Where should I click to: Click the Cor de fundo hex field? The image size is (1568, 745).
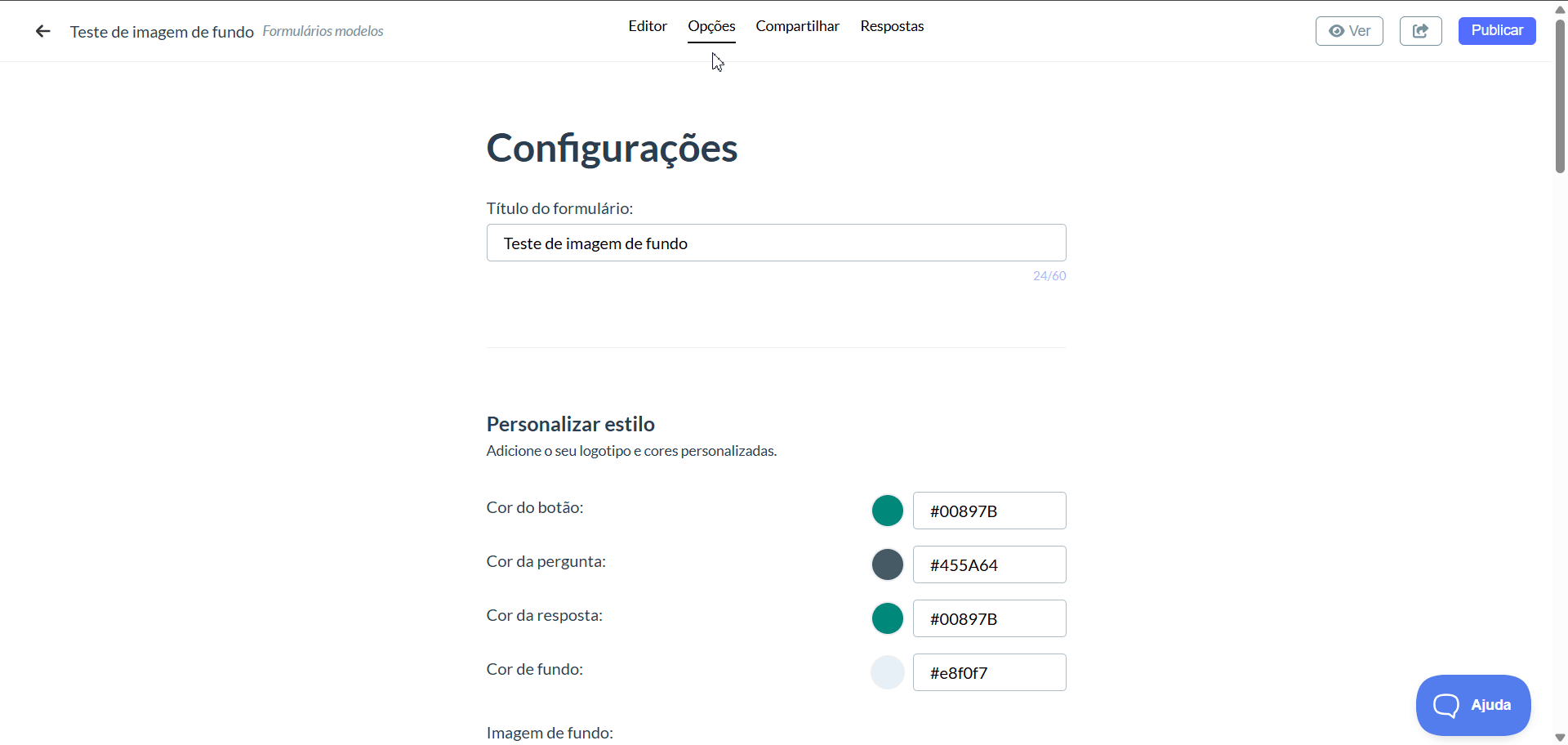tap(989, 672)
